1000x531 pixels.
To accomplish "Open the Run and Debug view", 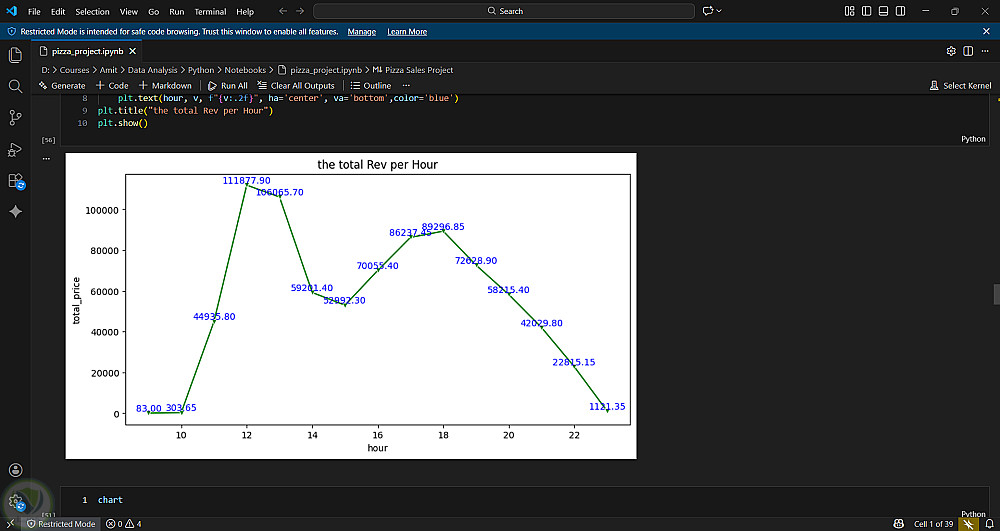I will click(15, 150).
